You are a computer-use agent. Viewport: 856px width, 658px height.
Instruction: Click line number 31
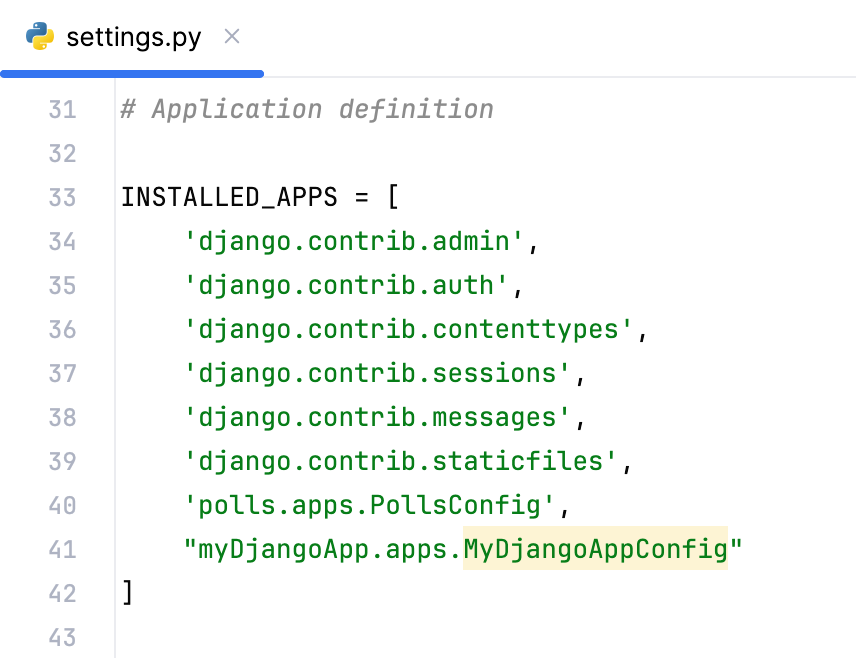pos(62,108)
